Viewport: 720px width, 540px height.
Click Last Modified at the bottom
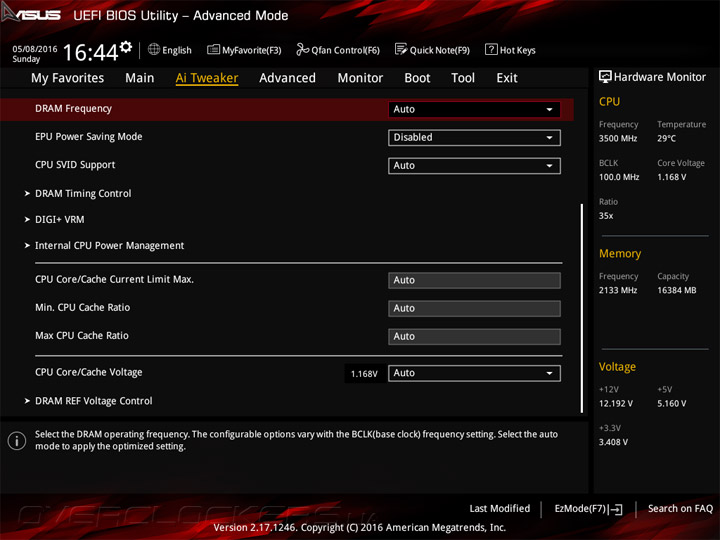pos(500,508)
